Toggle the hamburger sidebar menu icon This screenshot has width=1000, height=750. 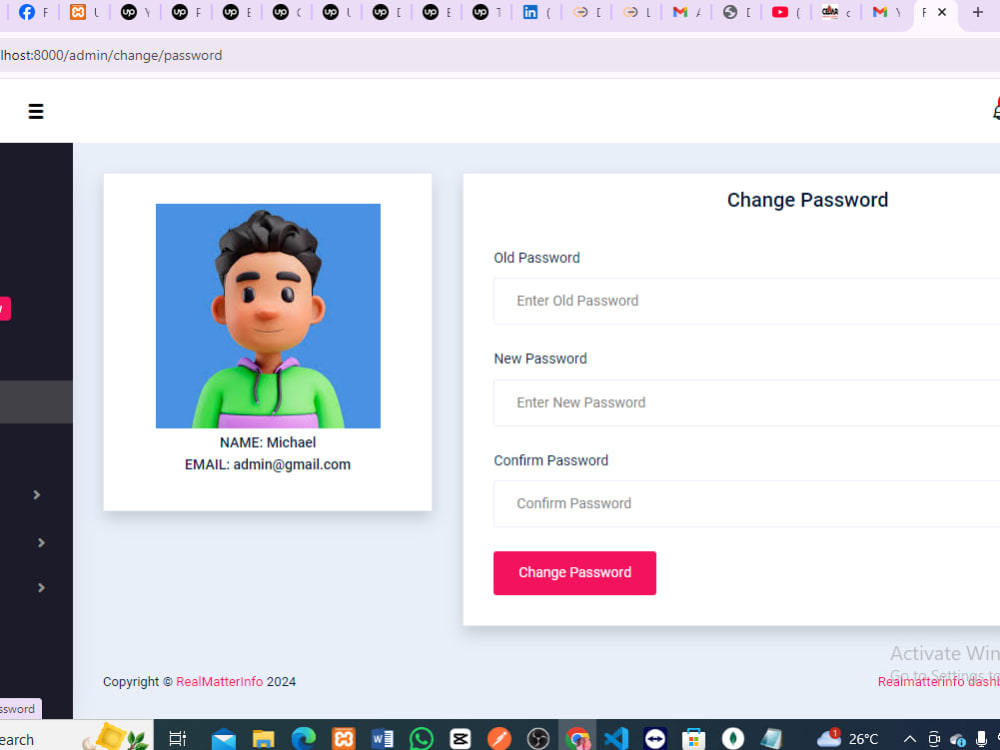pyautogui.click(x=36, y=112)
